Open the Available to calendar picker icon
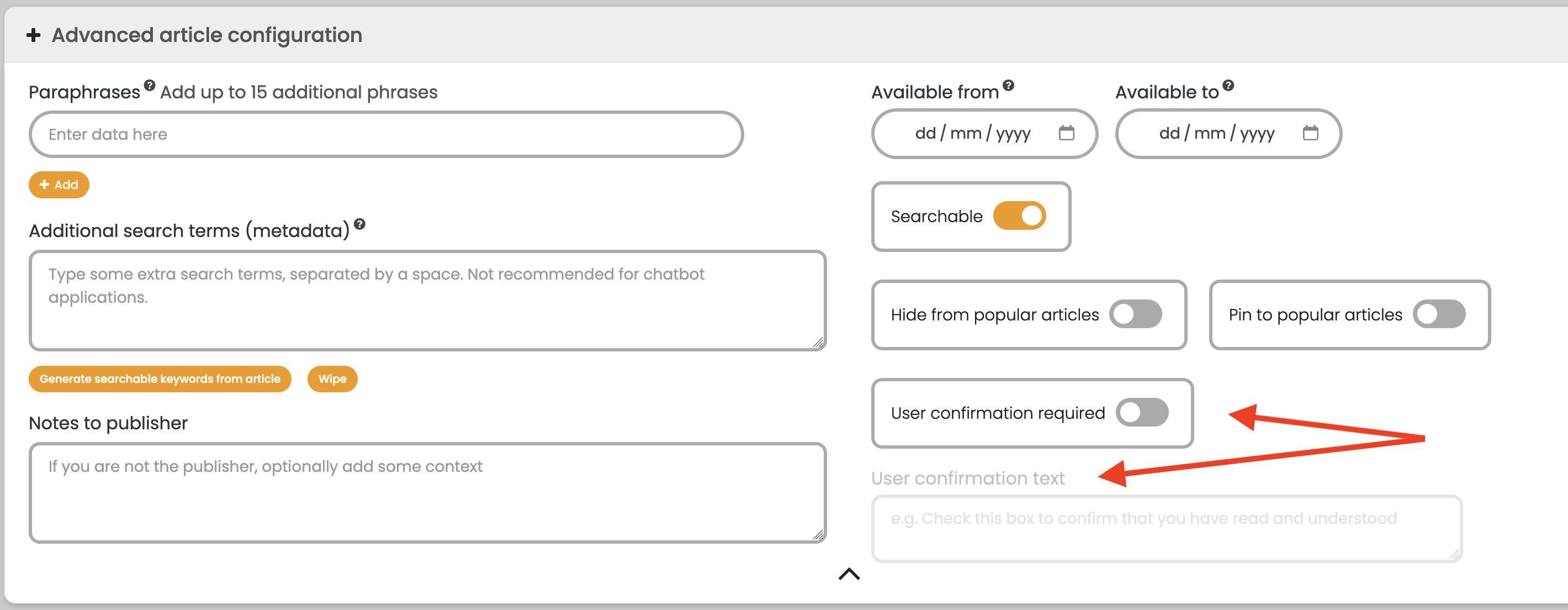 (1311, 133)
